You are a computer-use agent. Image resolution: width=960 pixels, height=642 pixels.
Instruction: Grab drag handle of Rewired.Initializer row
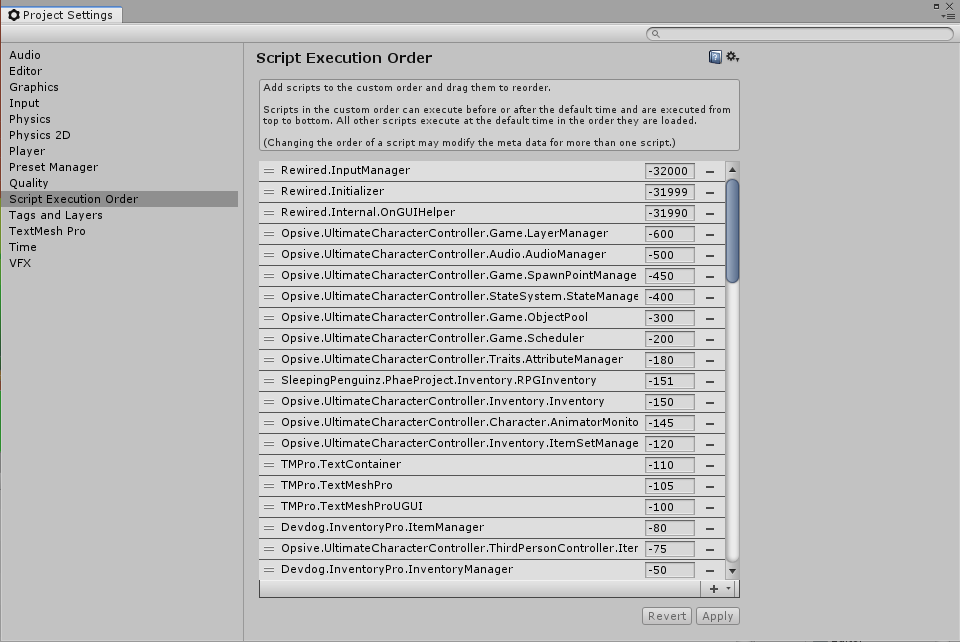click(x=269, y=192)
